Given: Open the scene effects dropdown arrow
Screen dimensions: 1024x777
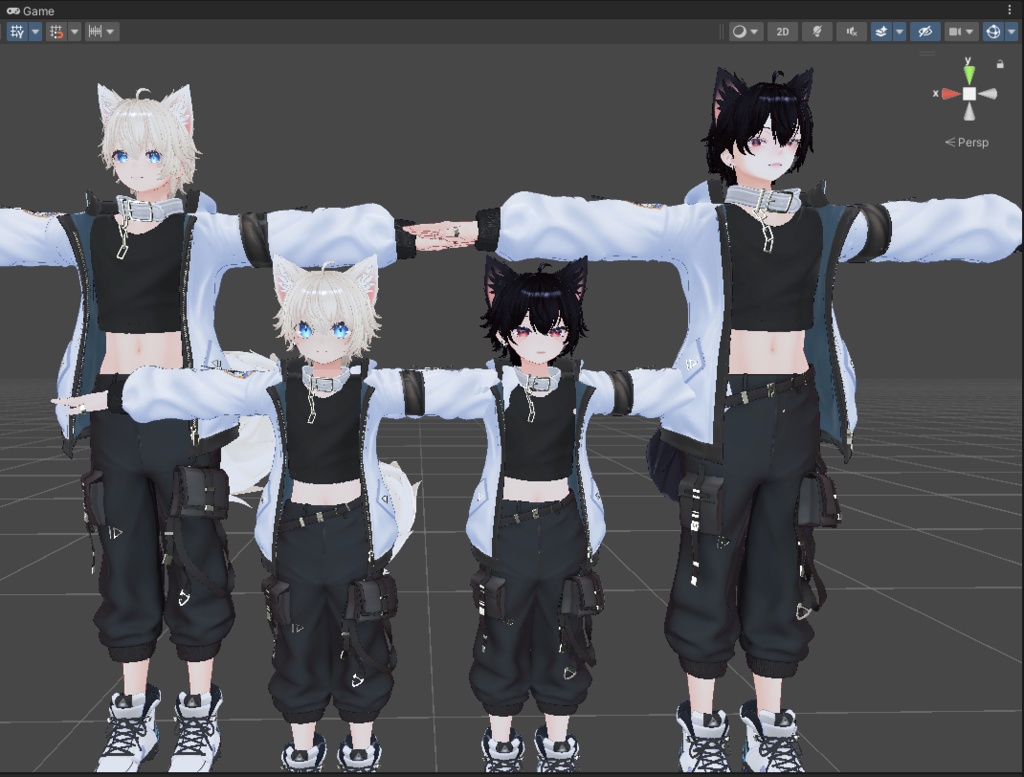Looking at the screenshot, I should tap(899, 31).
